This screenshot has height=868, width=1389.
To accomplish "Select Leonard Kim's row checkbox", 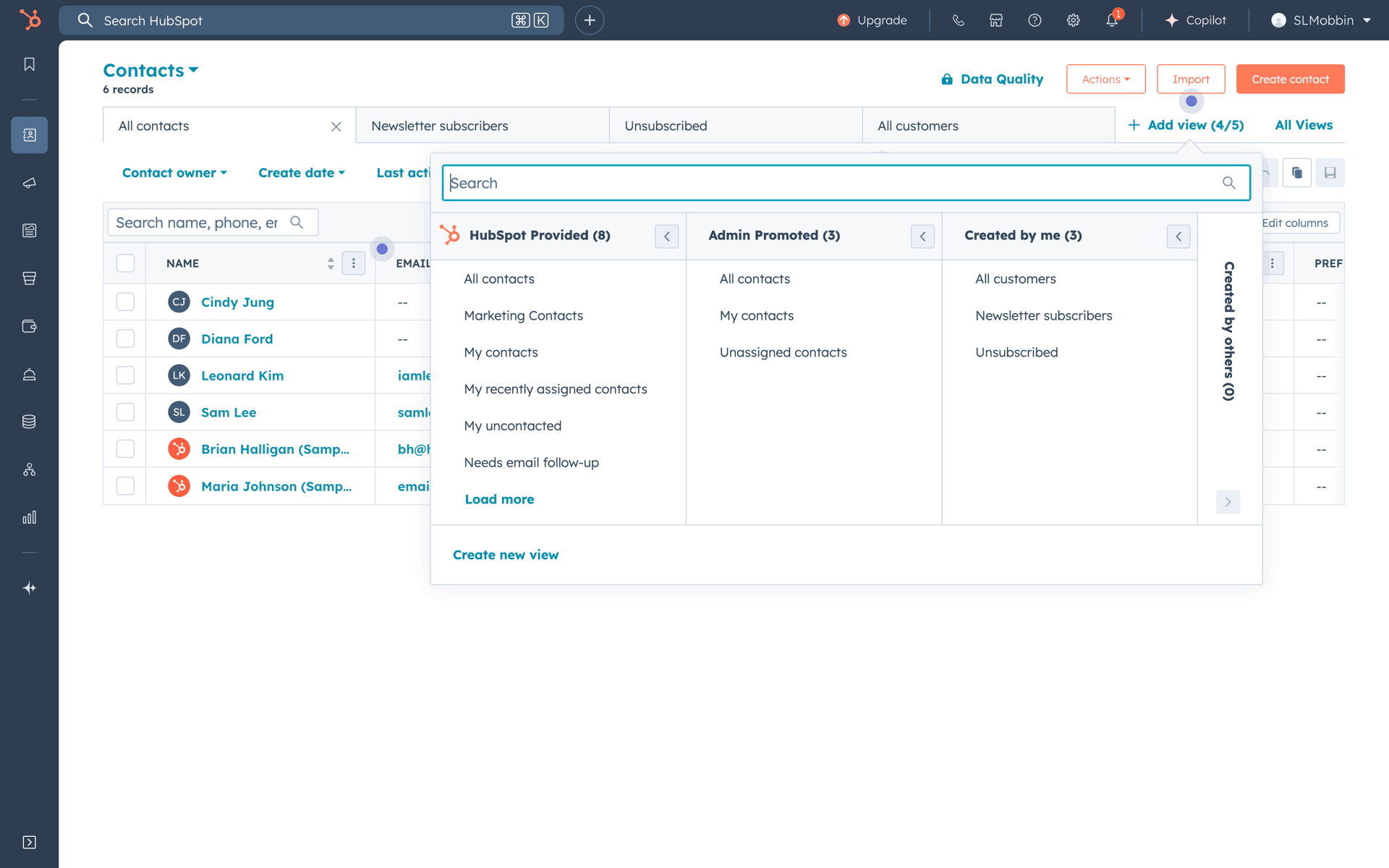I will (x=125, y=375).
